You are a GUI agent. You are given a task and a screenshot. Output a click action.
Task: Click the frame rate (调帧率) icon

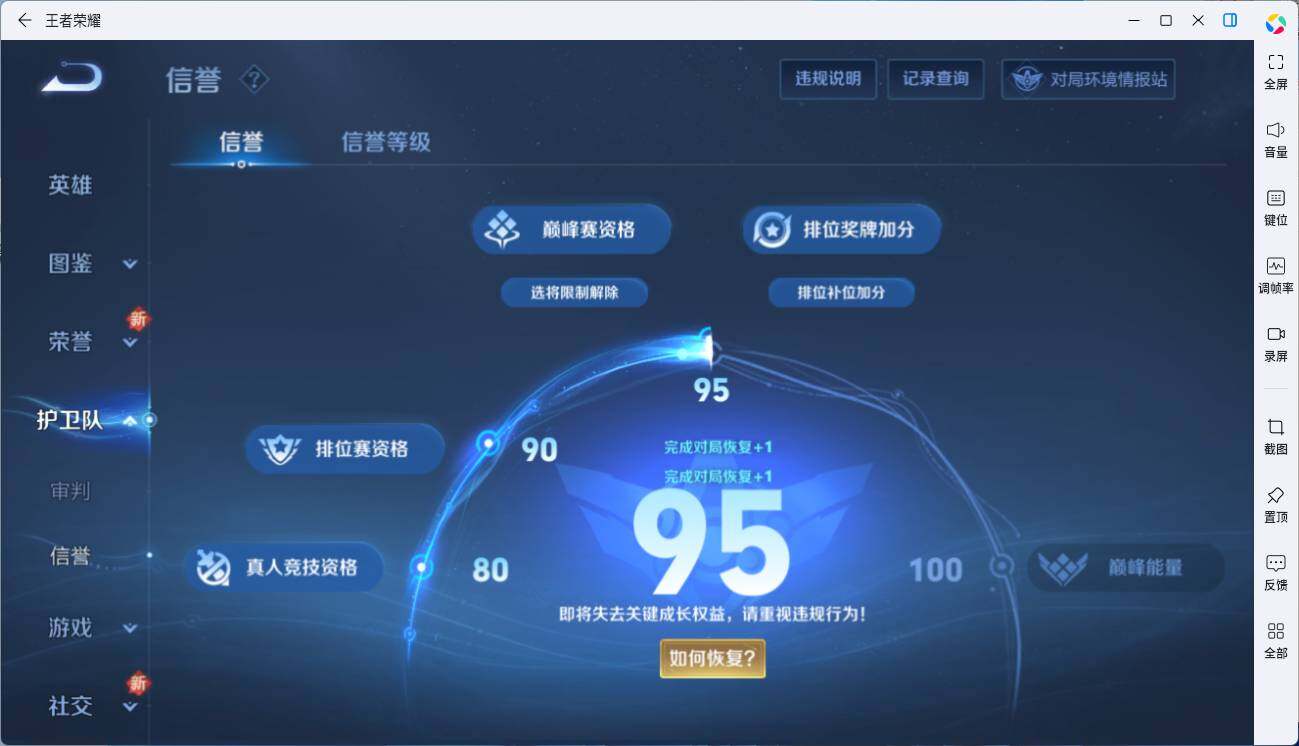coord(1275,266)
